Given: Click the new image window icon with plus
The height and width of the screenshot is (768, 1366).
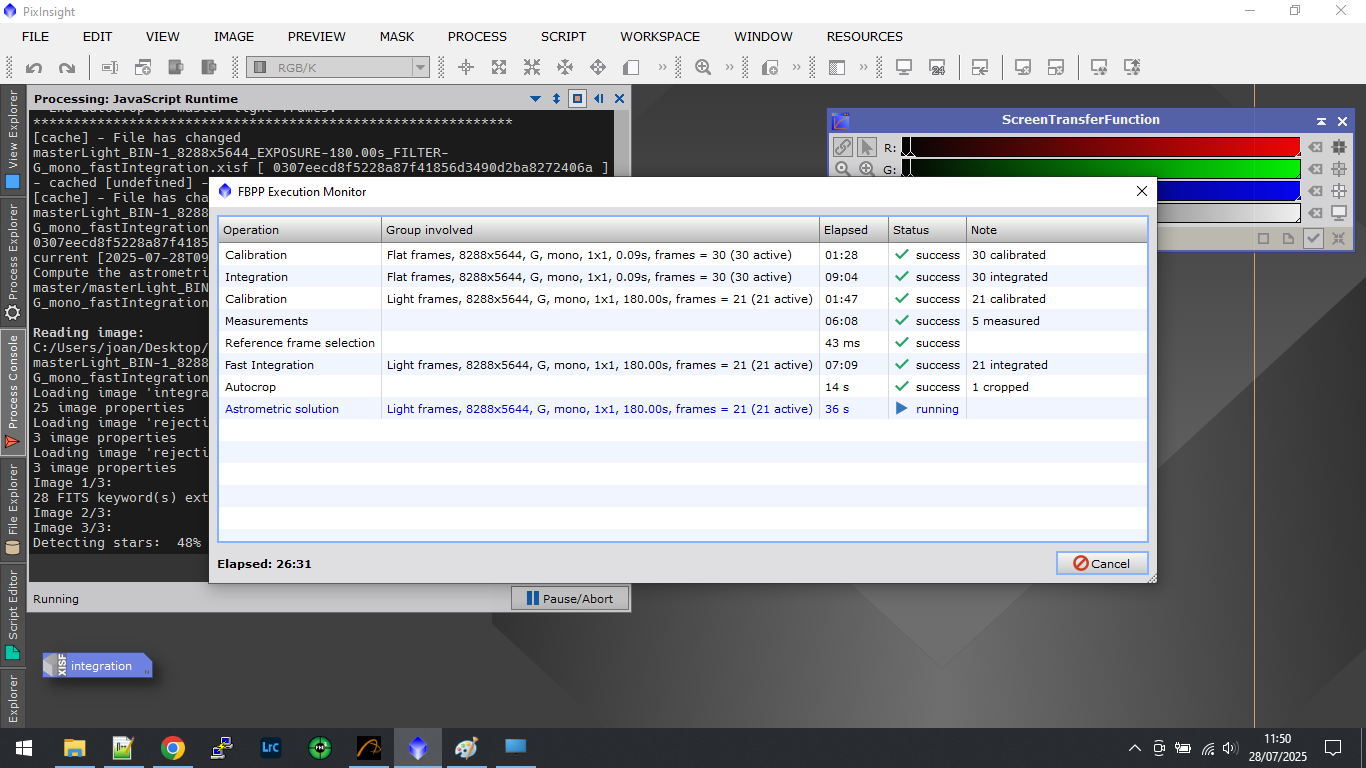Looking at the screenshot, I should point(143,68).
